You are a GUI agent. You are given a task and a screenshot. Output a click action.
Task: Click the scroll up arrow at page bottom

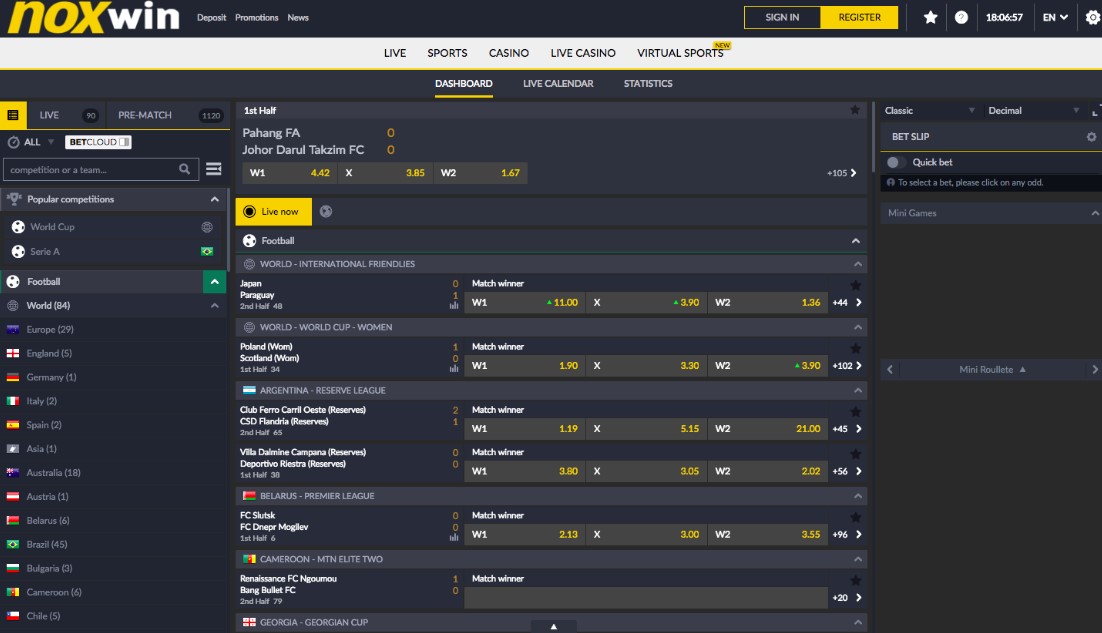pyautogui.click(x=554, y=627)
